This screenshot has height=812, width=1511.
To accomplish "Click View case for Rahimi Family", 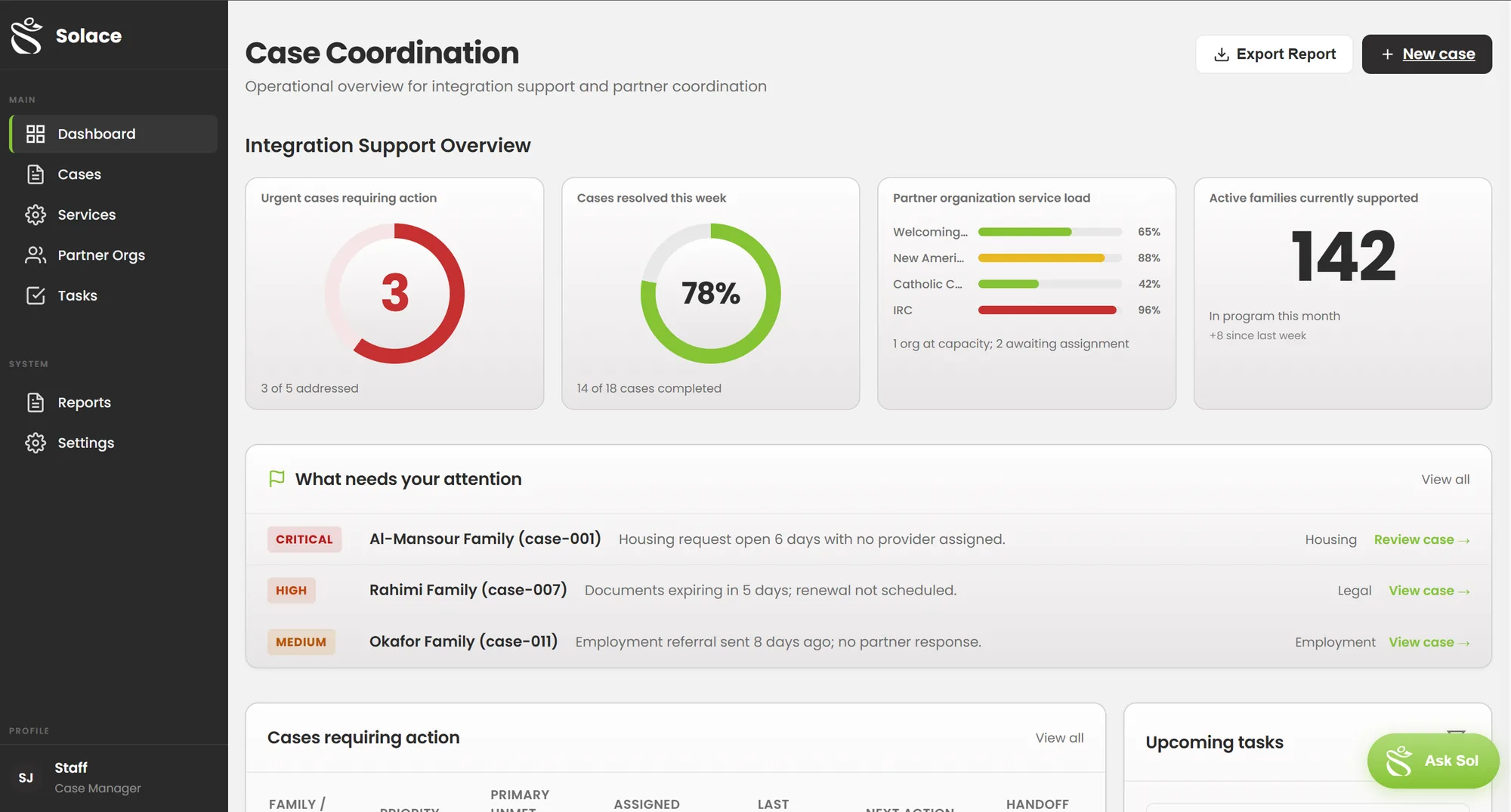I will (x=1429, y=591).
